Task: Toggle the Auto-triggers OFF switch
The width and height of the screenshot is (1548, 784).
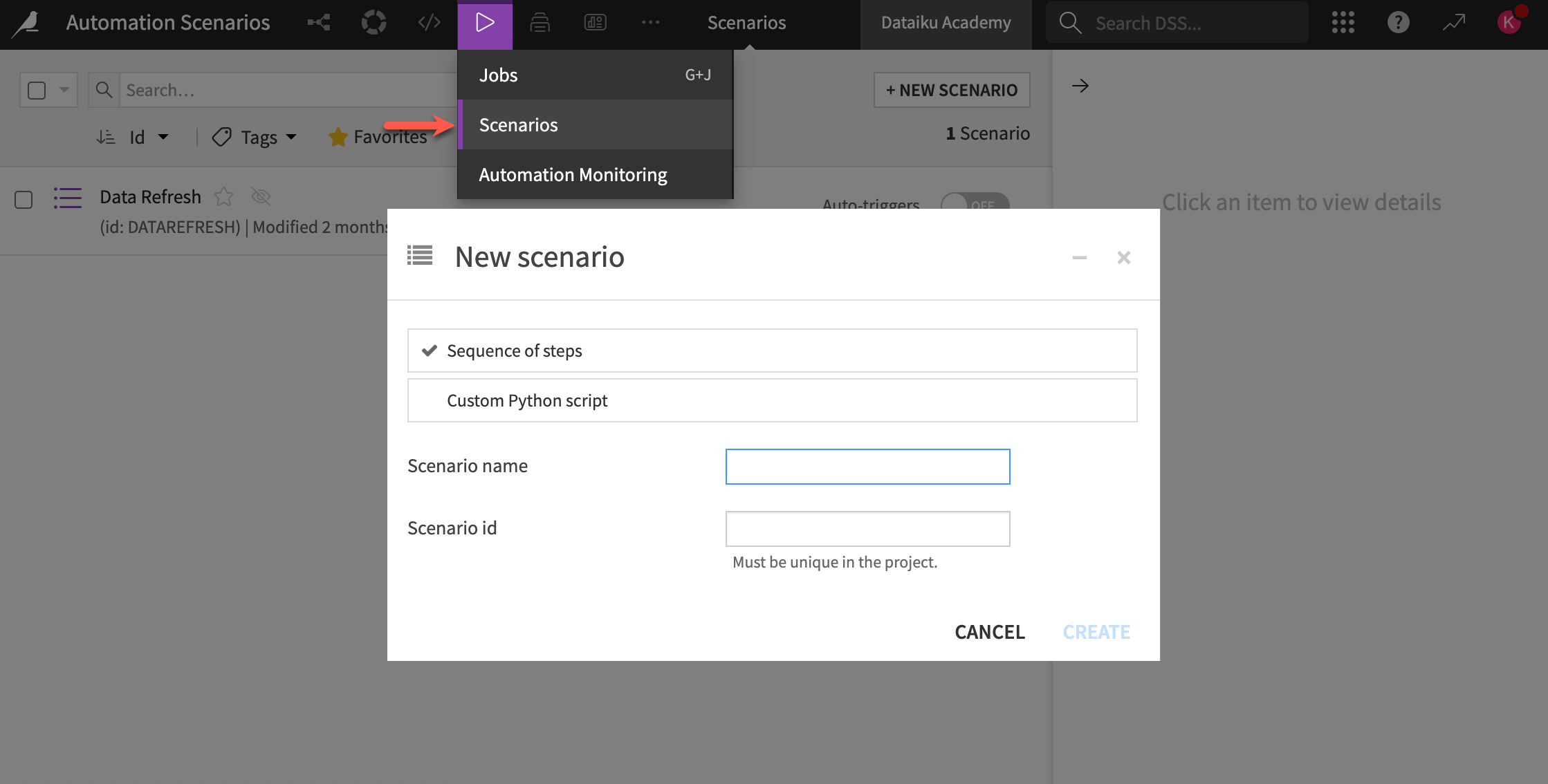Action: tap(975, 202)
